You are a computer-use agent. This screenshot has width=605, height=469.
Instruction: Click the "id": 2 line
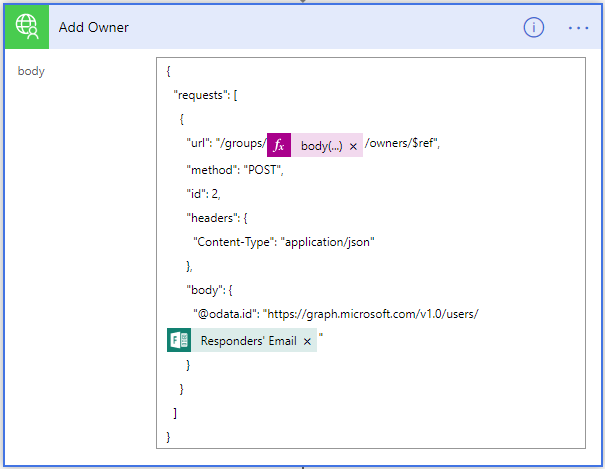pos(203,194)
